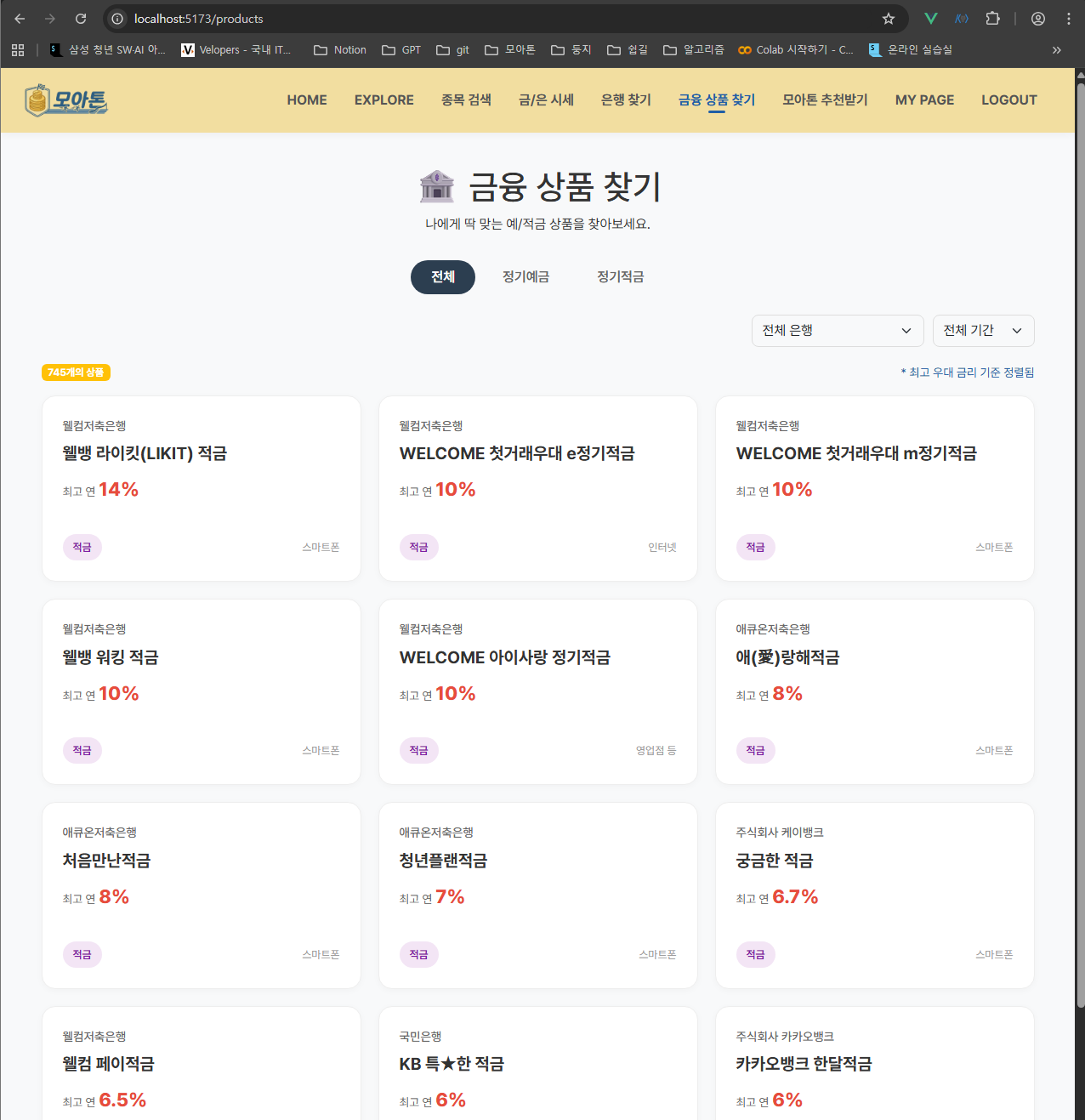Image resolution: width=1085 pixels, height=1120 pixels.
Task: Open the apps grid in bookmarks bar
Action: coord(18,50)
